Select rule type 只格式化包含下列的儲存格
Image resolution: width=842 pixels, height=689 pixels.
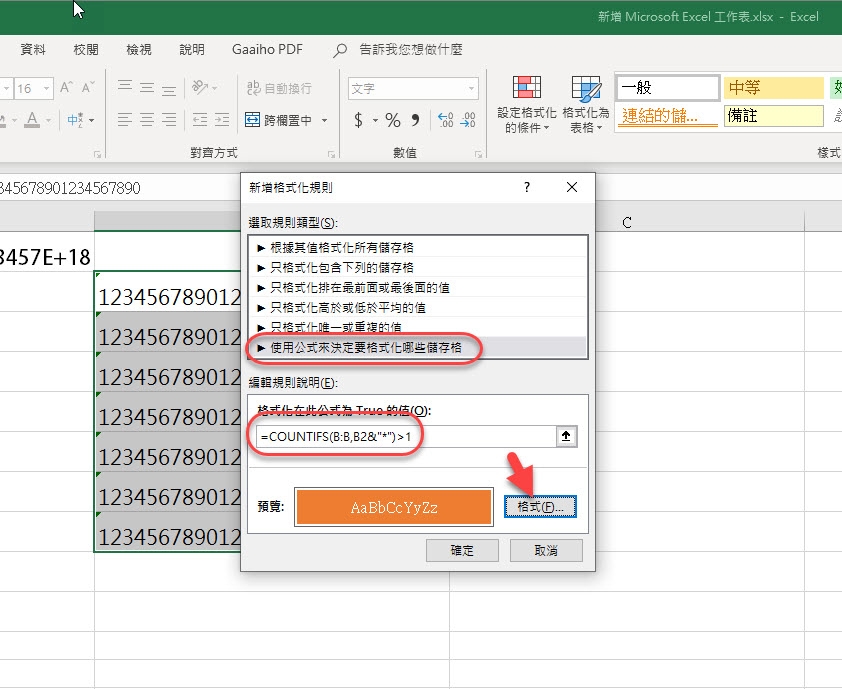pyautogui.click(x=335, y=267)
